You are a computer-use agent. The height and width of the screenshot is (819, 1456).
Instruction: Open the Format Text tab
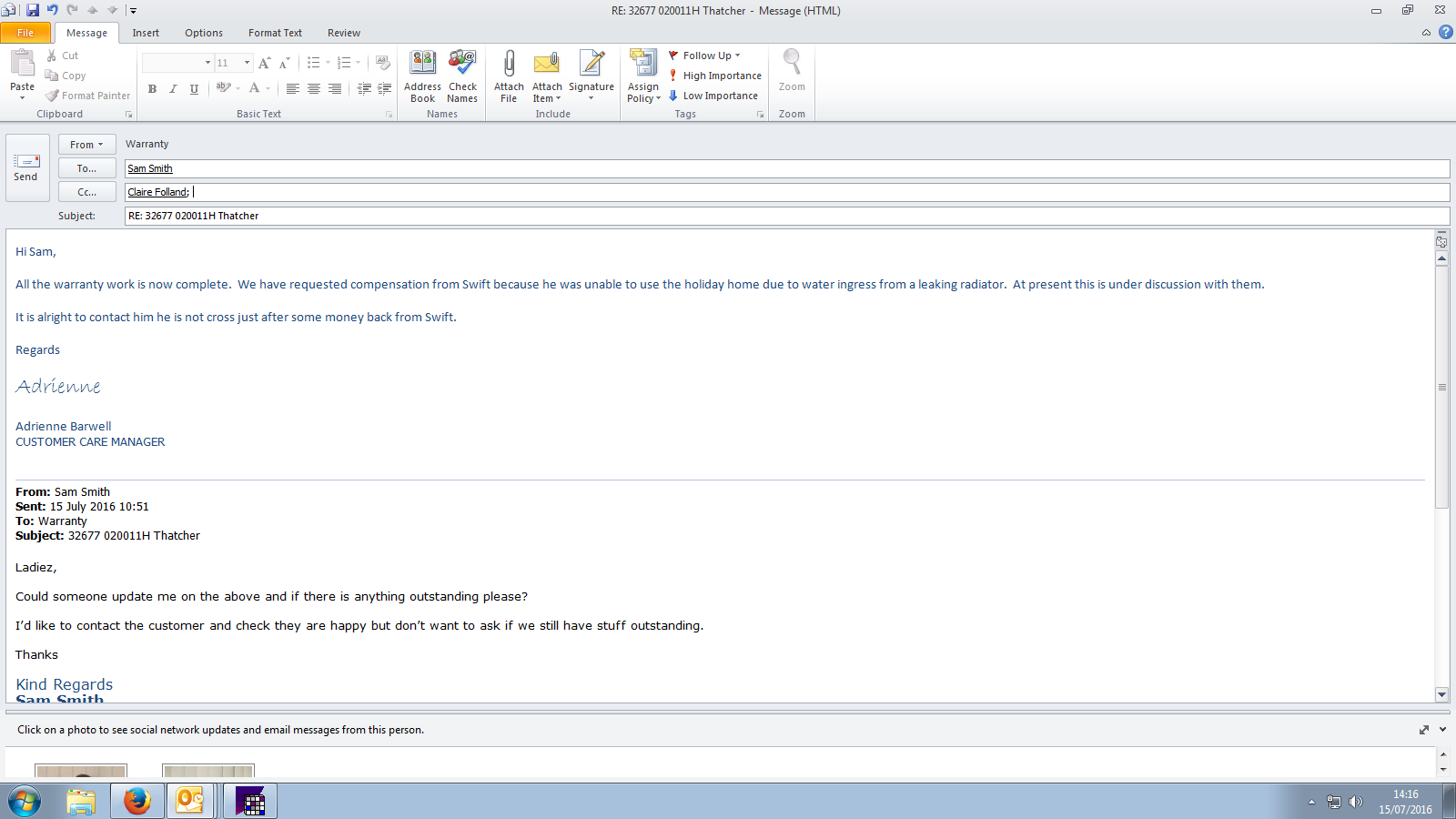[x=275, y=33]
